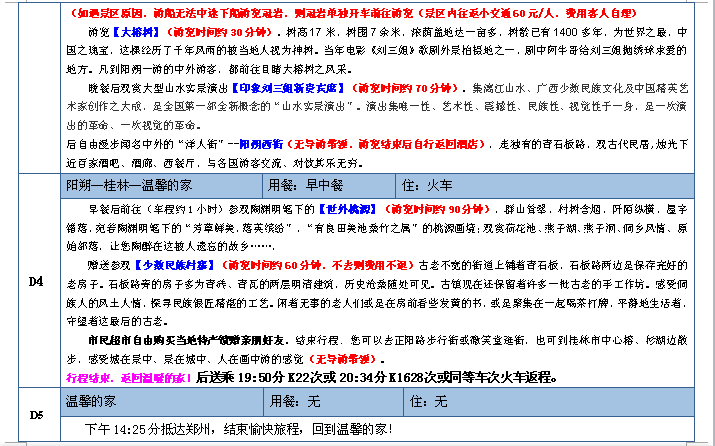Click the bold "后送乘19:50分K22次" train text
Viewport: 715px width, 446px height.
point(259,378)
